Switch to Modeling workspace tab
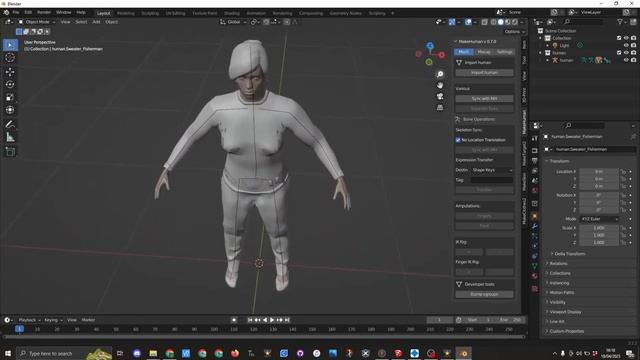The width and height of the screenshot is (640, 360). tap(126, 13)
